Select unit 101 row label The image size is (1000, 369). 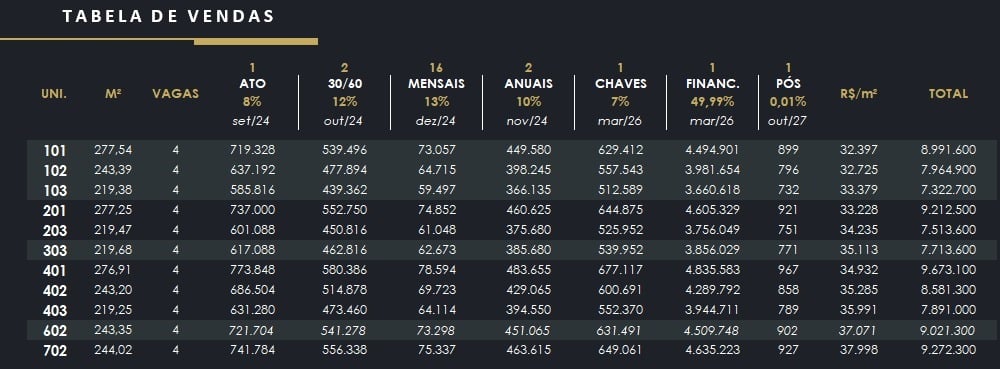click(x=54, y=151)
